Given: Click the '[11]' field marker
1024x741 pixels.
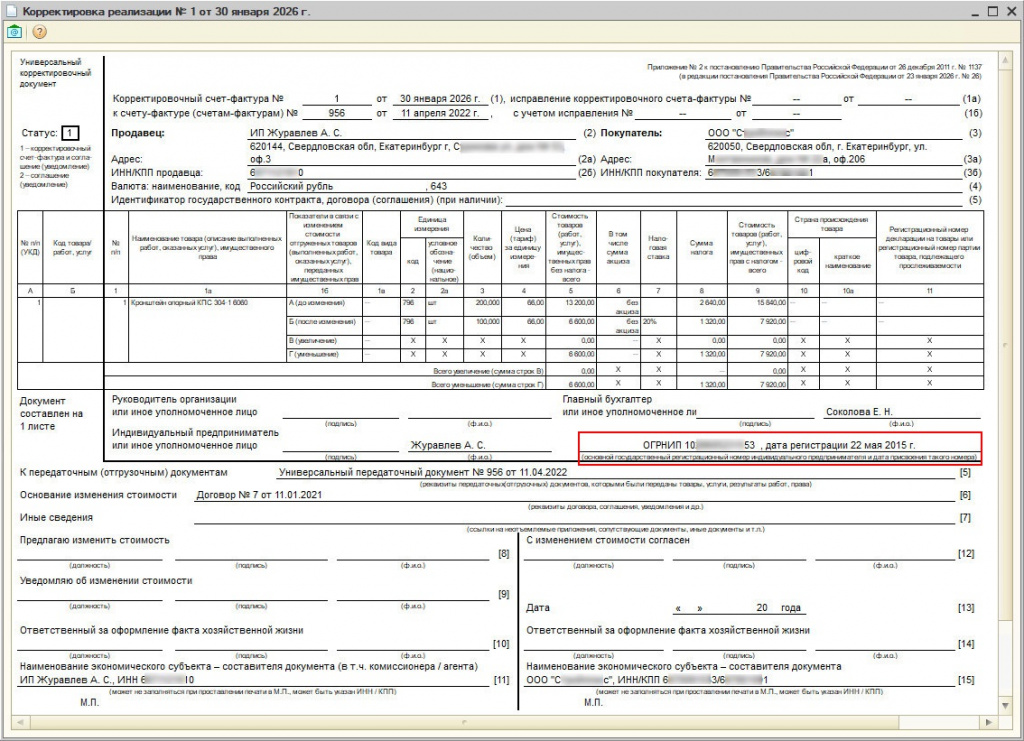Looking at the screenshot, I should (x=502, y=680).
